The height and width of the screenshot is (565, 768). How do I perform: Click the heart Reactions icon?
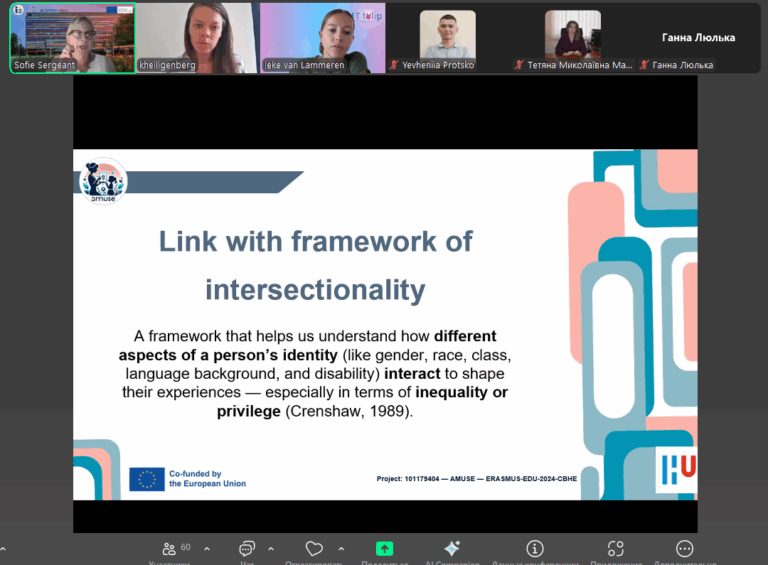pos(314,549)
